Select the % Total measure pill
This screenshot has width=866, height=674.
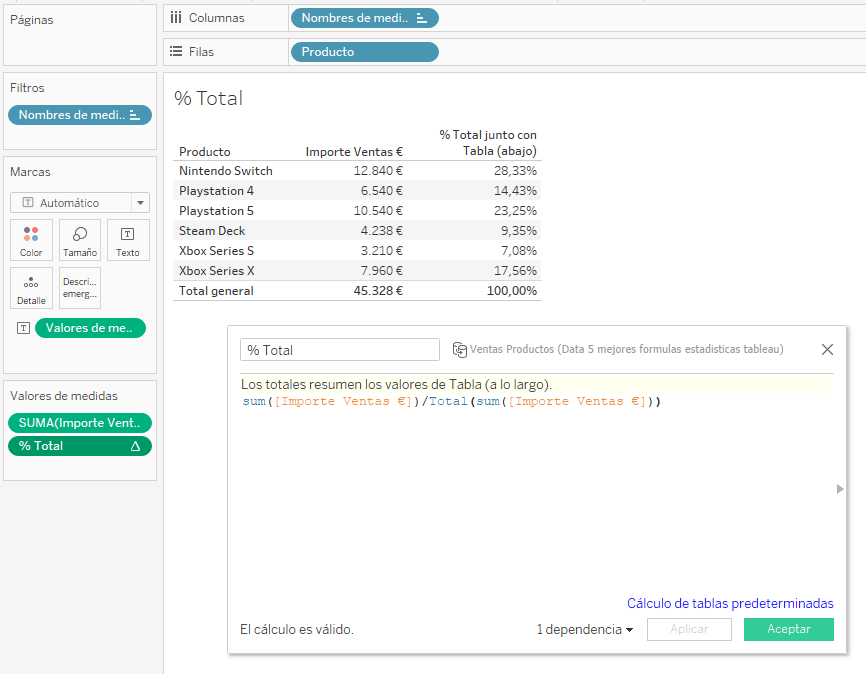[80, 446]
